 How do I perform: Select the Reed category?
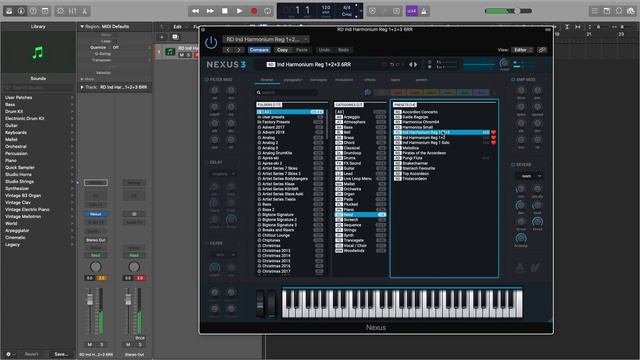click(x=360, y=215)
